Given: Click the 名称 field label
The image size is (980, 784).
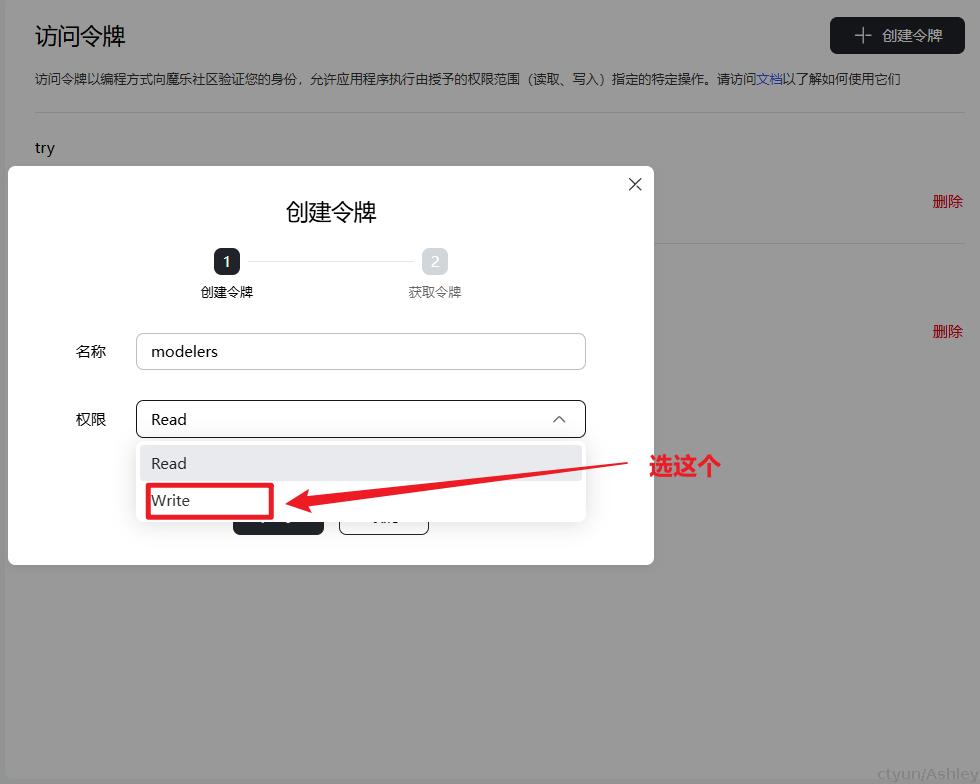Looking at the screenshot, I should click(91, 351).
